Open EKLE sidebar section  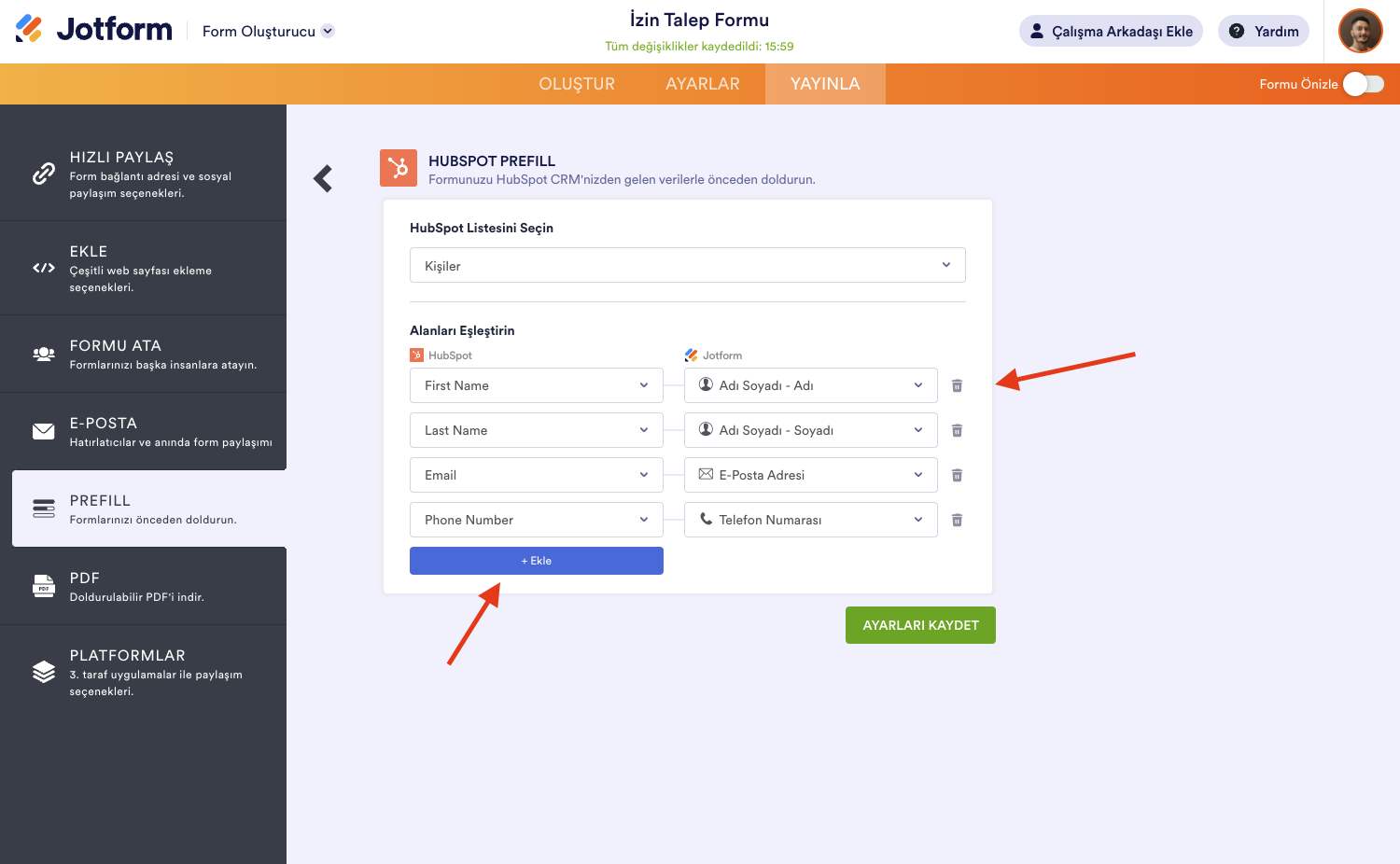tap(143, 269)
